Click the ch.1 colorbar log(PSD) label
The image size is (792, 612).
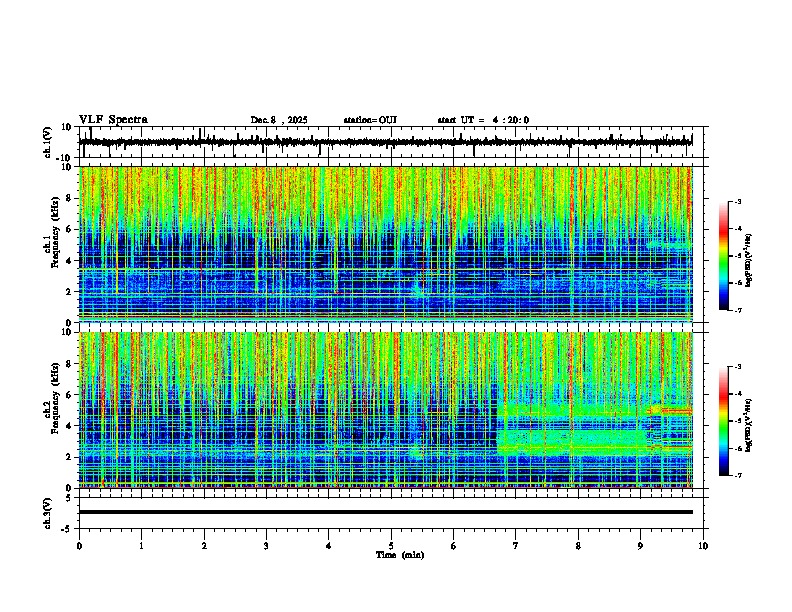point(749,260)
